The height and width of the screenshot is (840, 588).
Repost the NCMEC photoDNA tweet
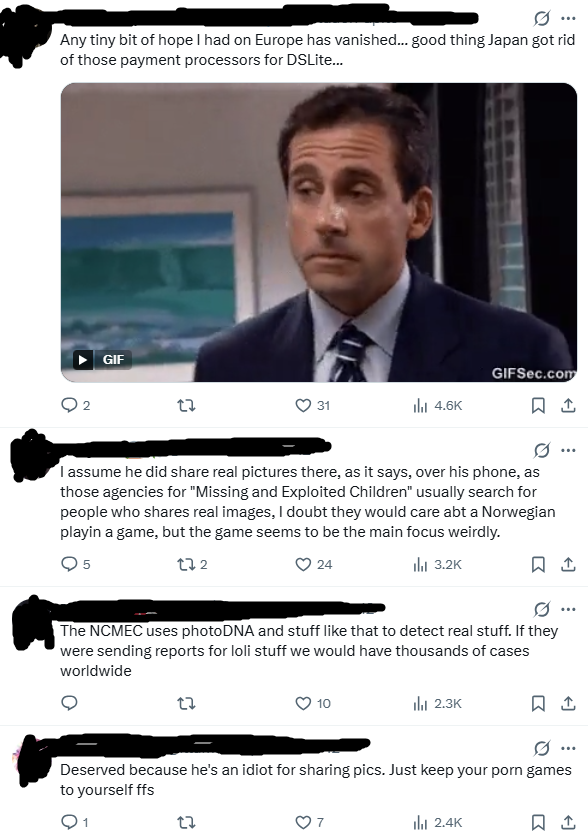click(x=186, y=703)
